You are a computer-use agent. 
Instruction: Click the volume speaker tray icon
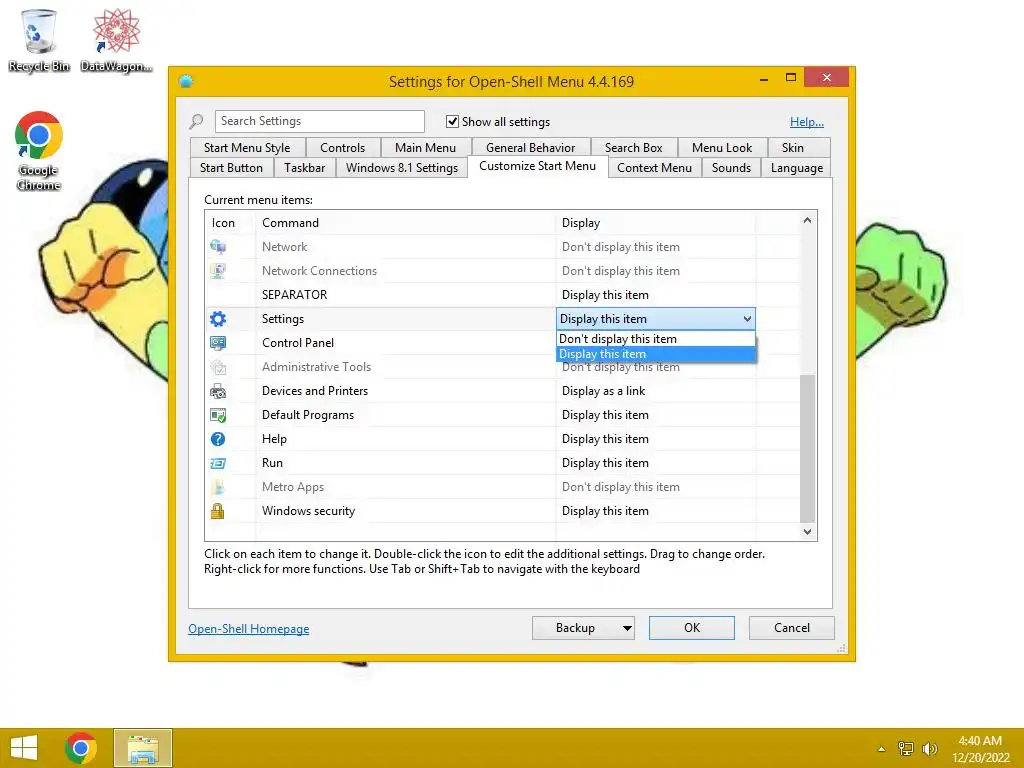[929, 749]
